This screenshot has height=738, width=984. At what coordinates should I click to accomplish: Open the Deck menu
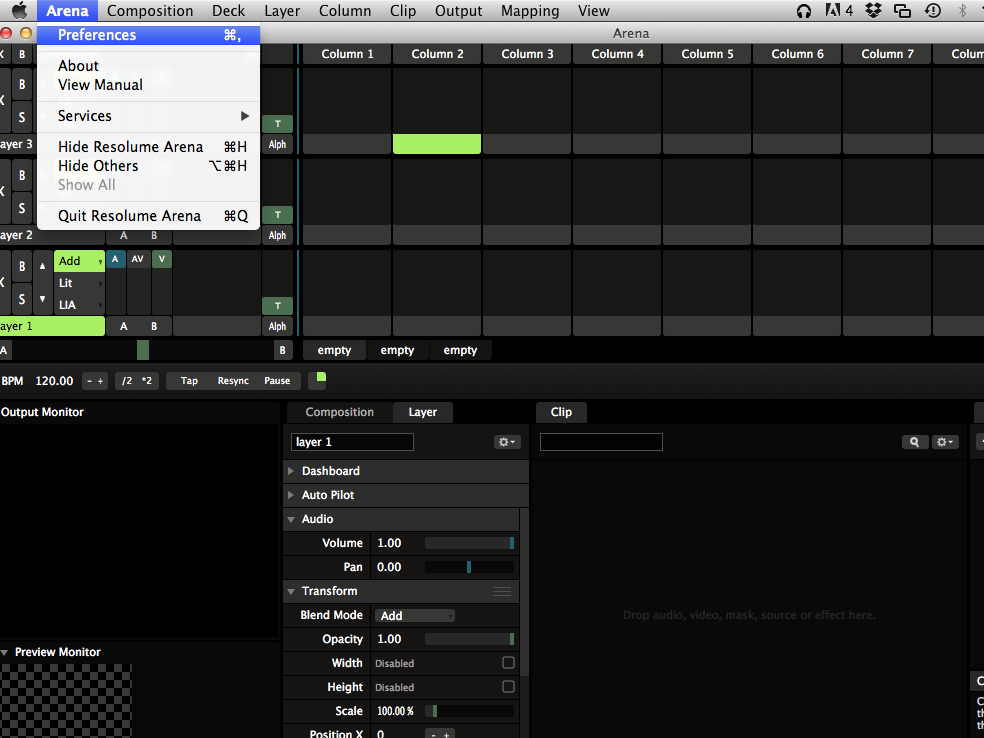228,11
